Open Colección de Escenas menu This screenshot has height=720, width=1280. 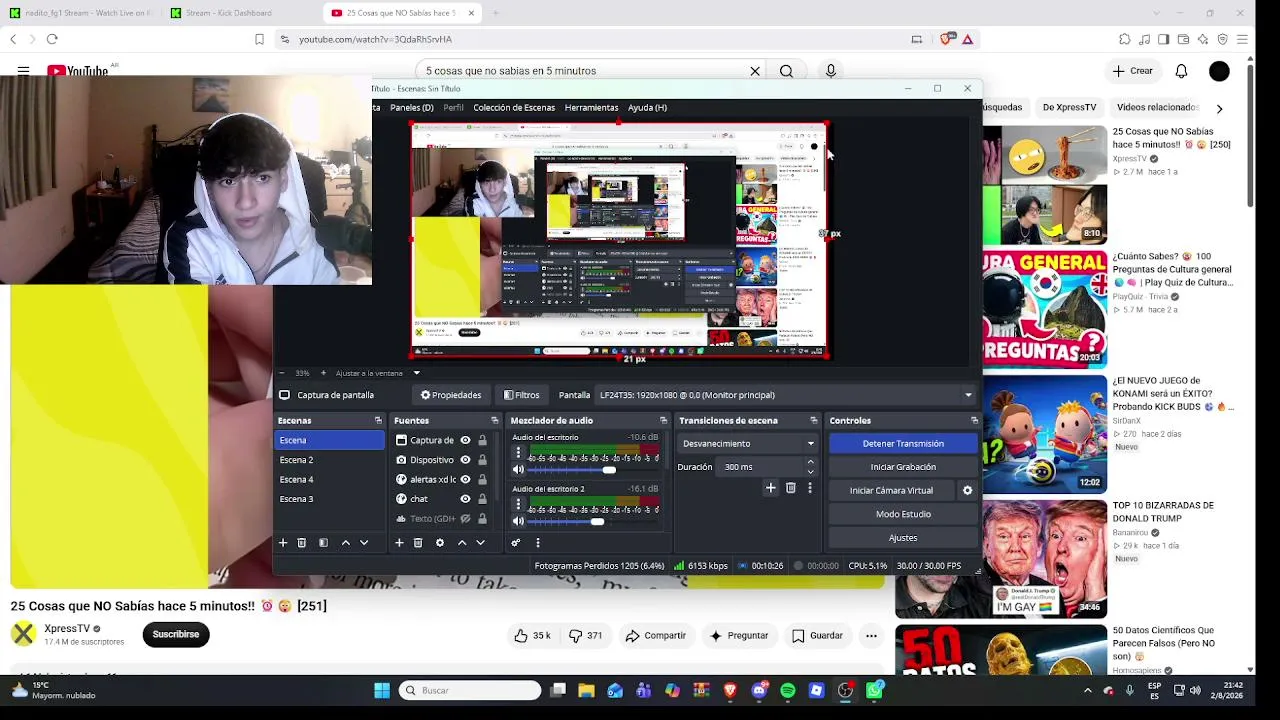tap(514, 108)
